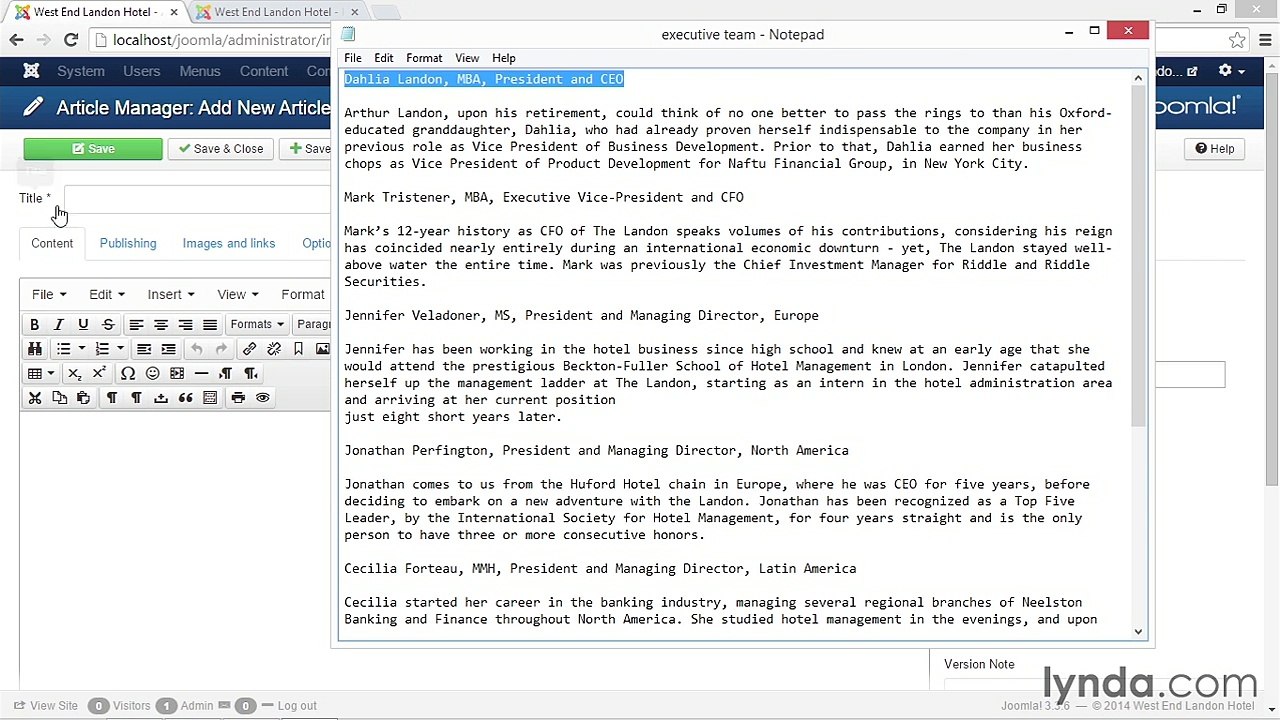
Task: Insert special character with omega icon
Action: 128,373
